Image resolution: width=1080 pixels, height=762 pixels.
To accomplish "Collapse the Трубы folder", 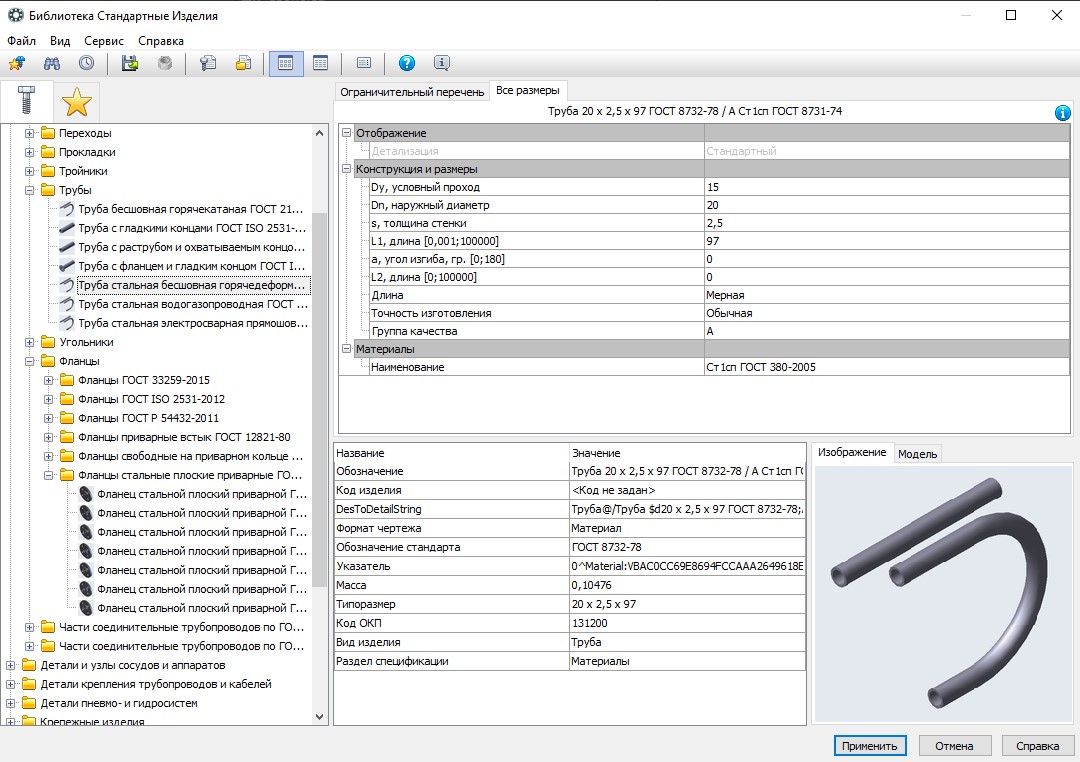I will point(30,190).
